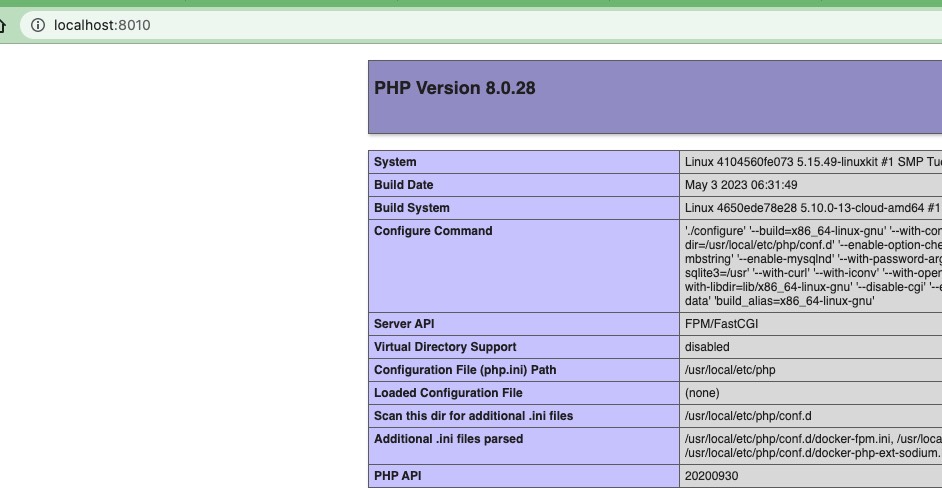Image resolution: width=942 pixels, height=488 pixels.
Task: Click the Server API row label
Action: point(404,324)
